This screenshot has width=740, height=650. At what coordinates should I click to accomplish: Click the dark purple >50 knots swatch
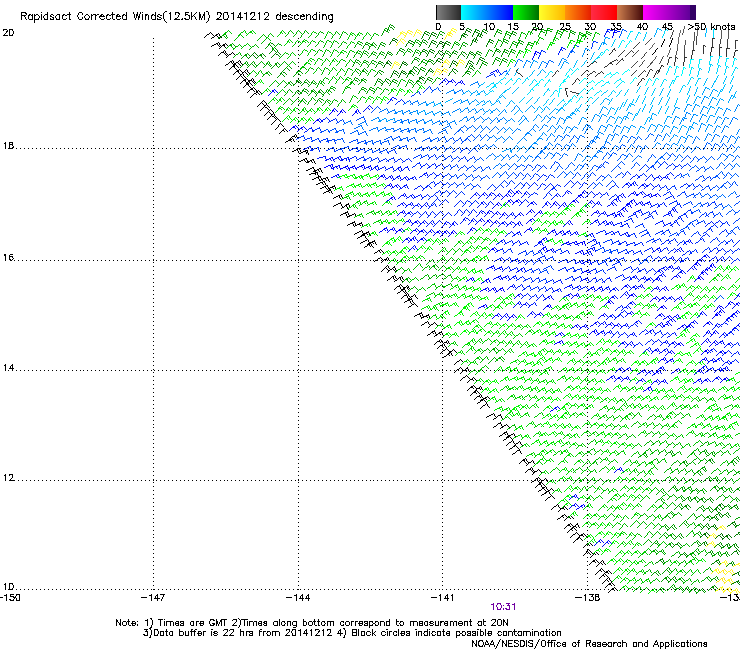693,12
